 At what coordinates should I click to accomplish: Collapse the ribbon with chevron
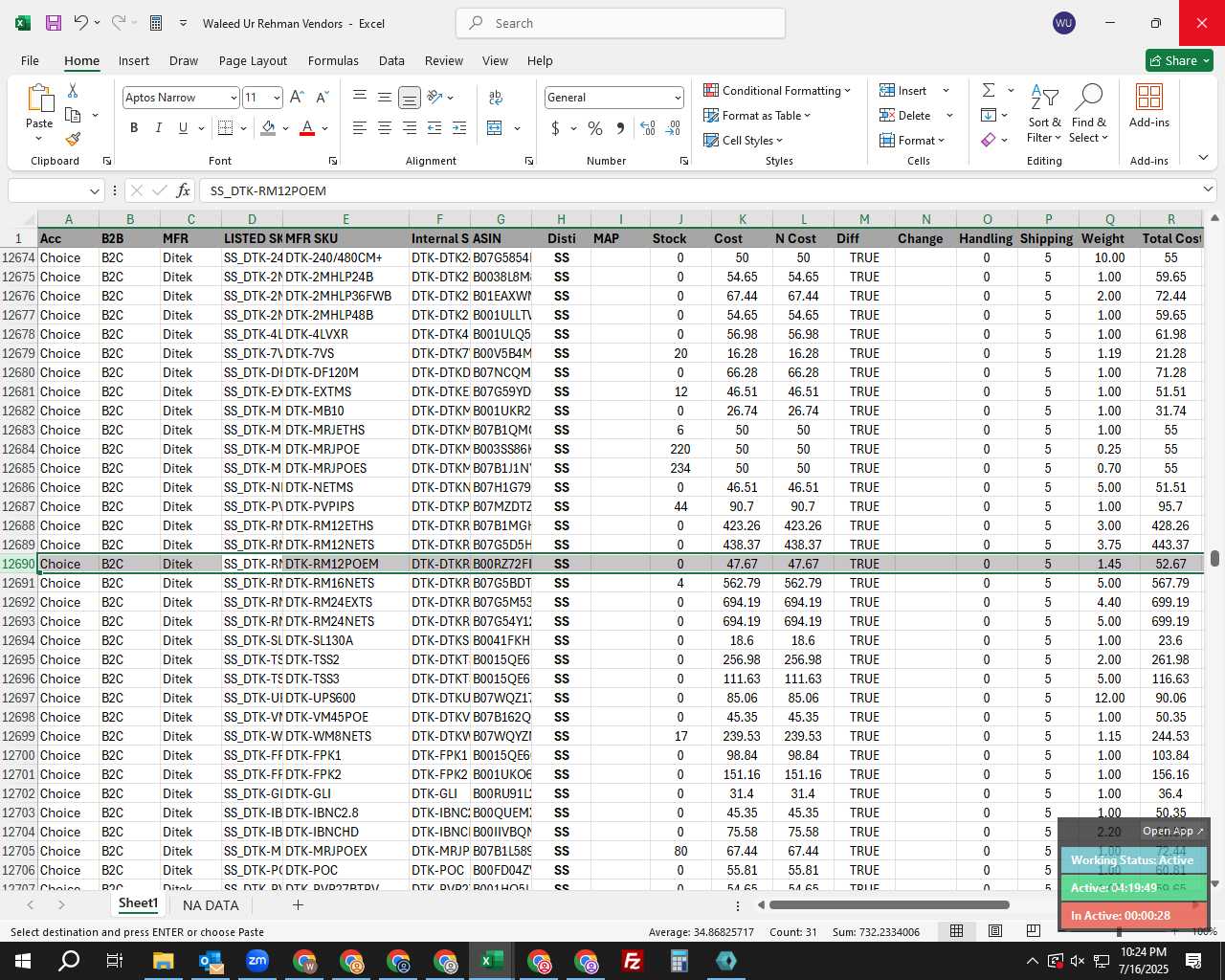[x=1203, y=158]
